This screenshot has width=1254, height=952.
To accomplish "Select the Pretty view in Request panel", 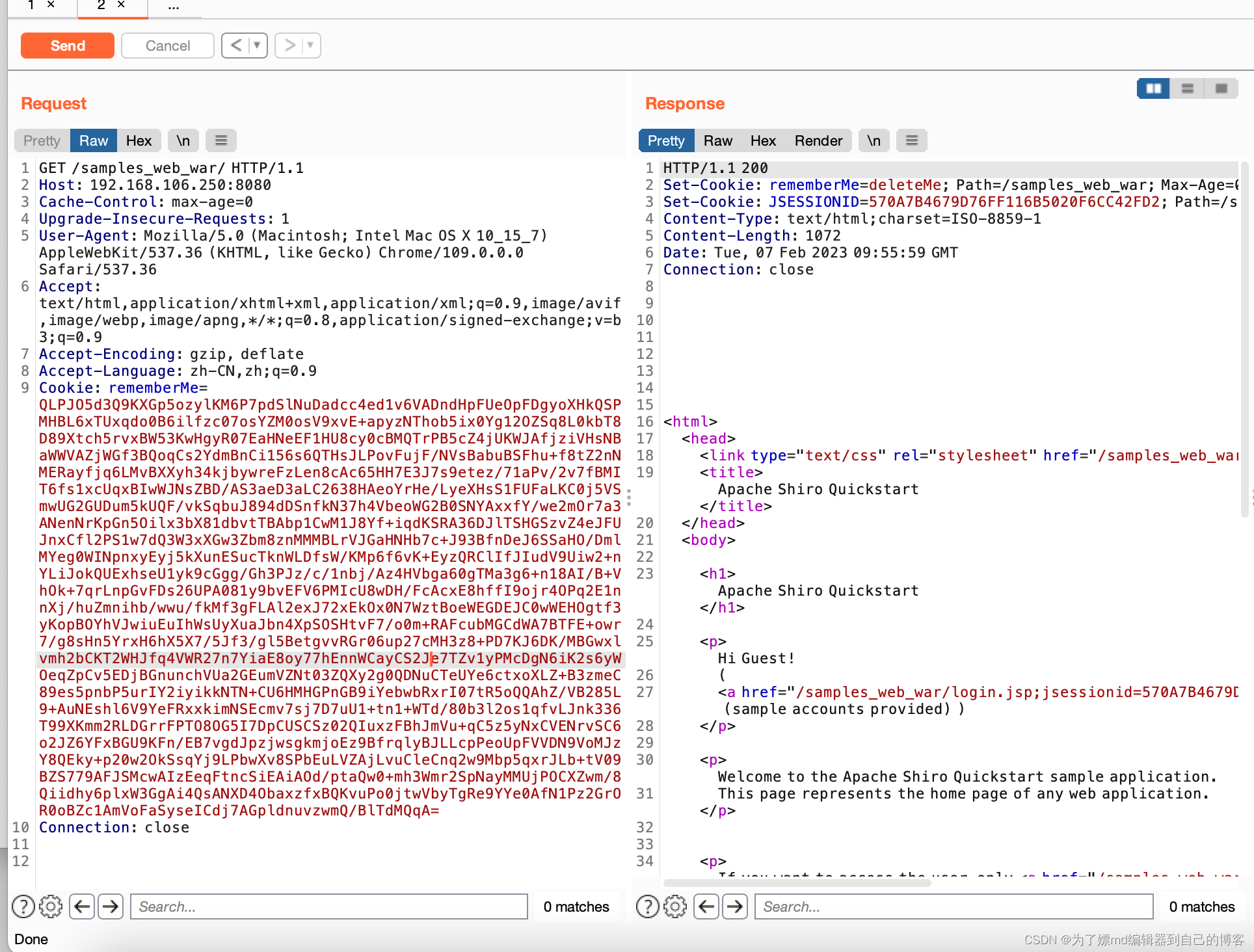I will pyautogui.click(x=42, y=140).
